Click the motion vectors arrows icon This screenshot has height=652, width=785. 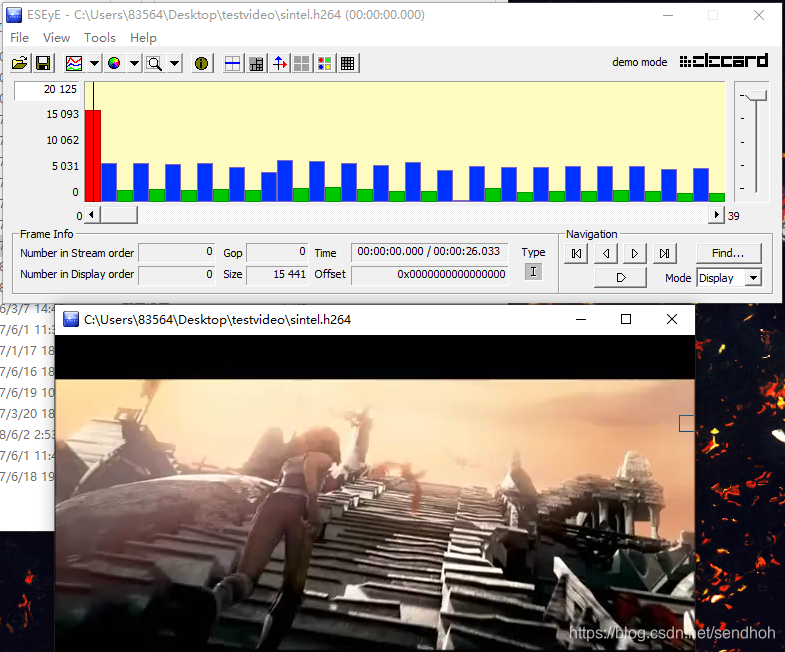(x=280, y=64)
